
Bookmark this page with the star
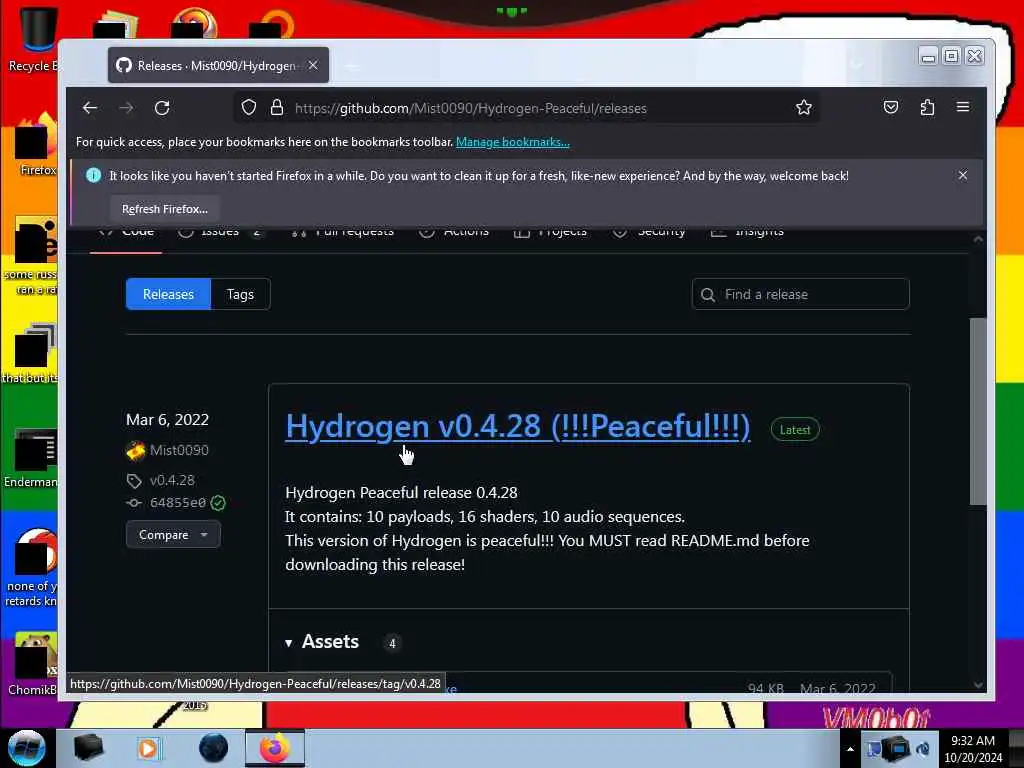[804, 108]
